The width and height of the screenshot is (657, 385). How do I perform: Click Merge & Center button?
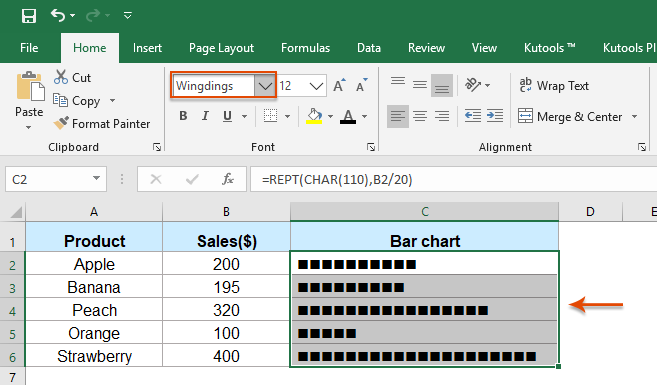pyautogui.click(x=570, y=116)
